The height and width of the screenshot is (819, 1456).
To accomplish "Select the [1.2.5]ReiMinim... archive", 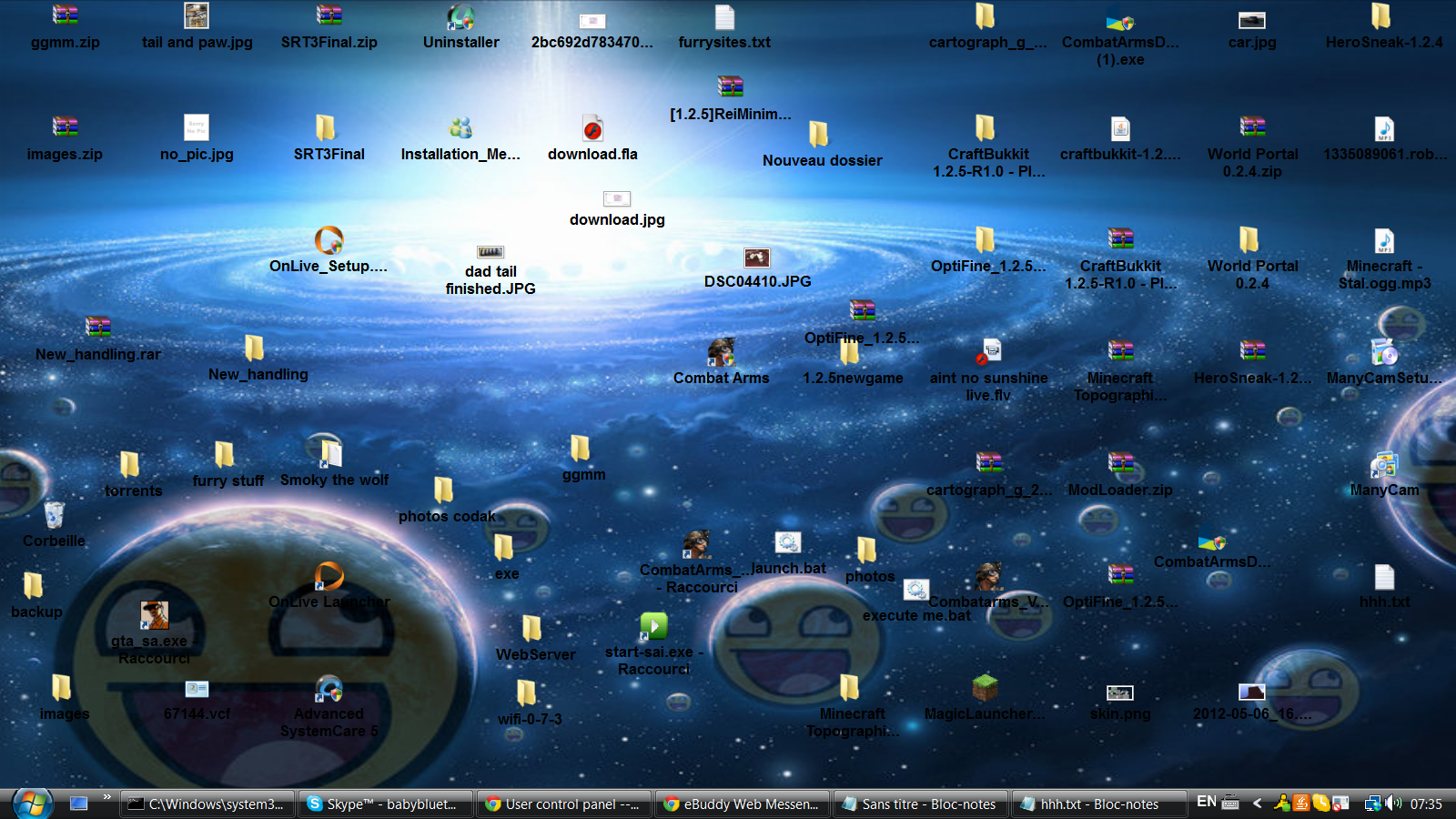I will point(730,86).
